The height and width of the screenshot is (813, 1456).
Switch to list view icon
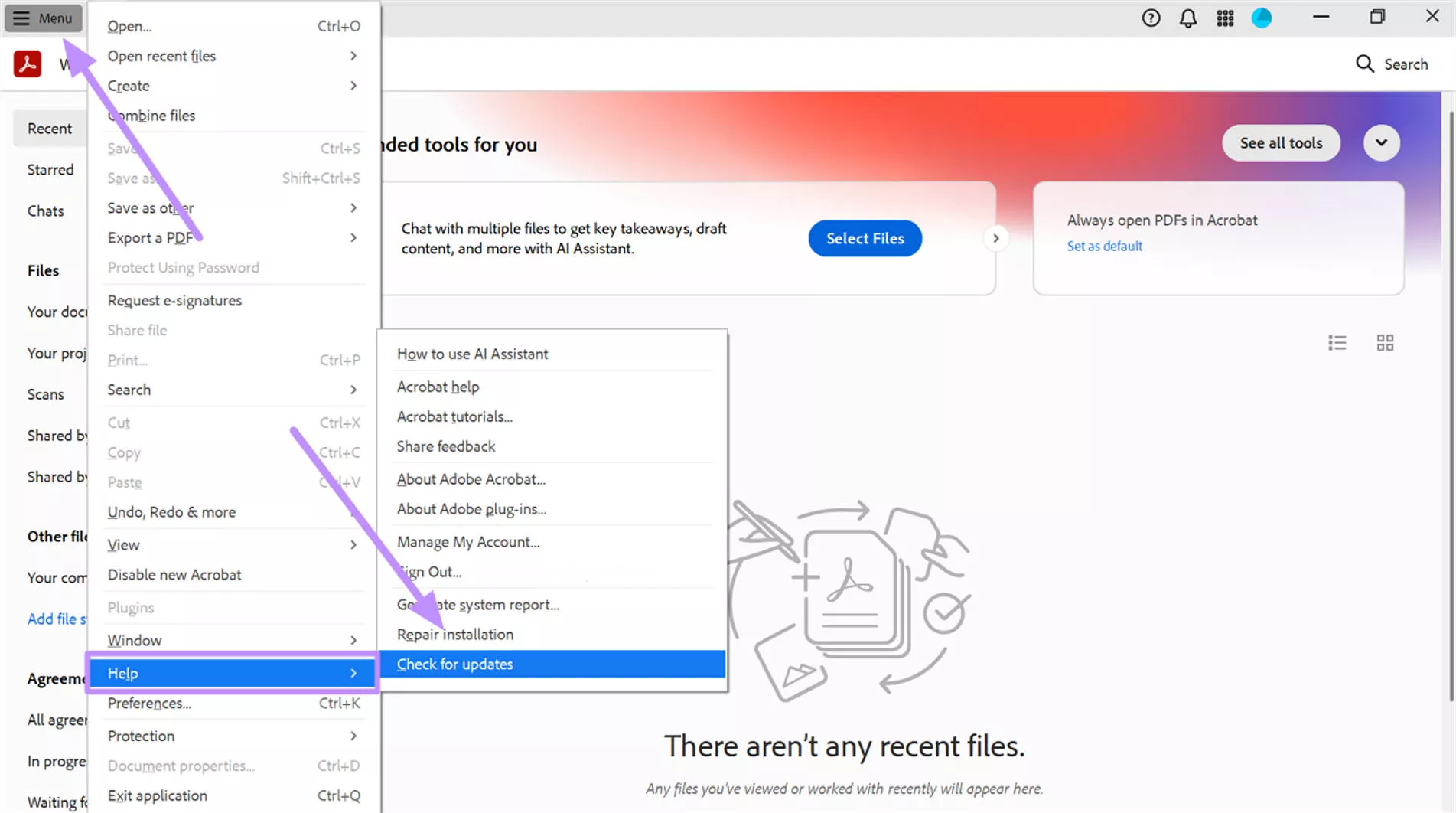coord(1337,343)
